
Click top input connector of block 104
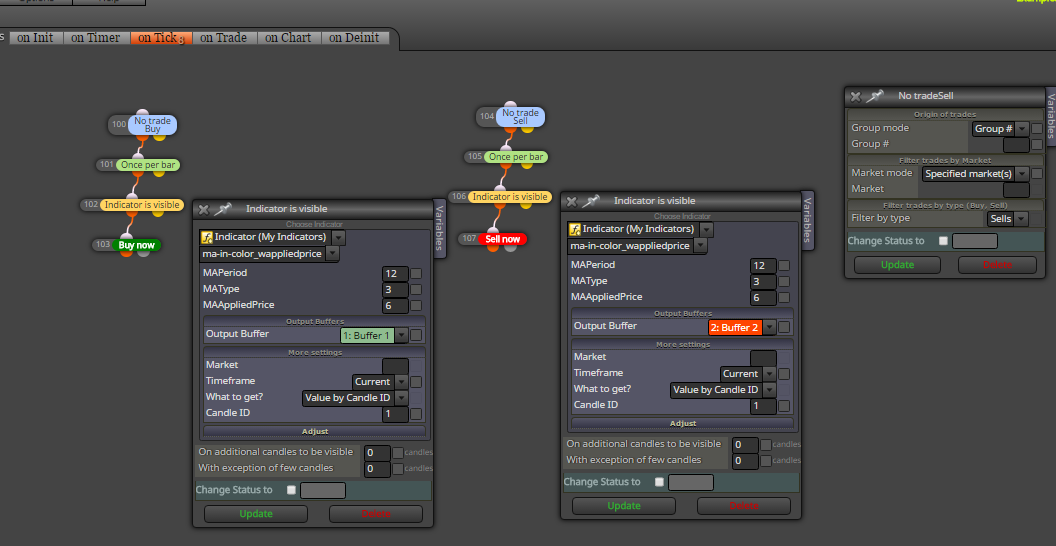509,106
